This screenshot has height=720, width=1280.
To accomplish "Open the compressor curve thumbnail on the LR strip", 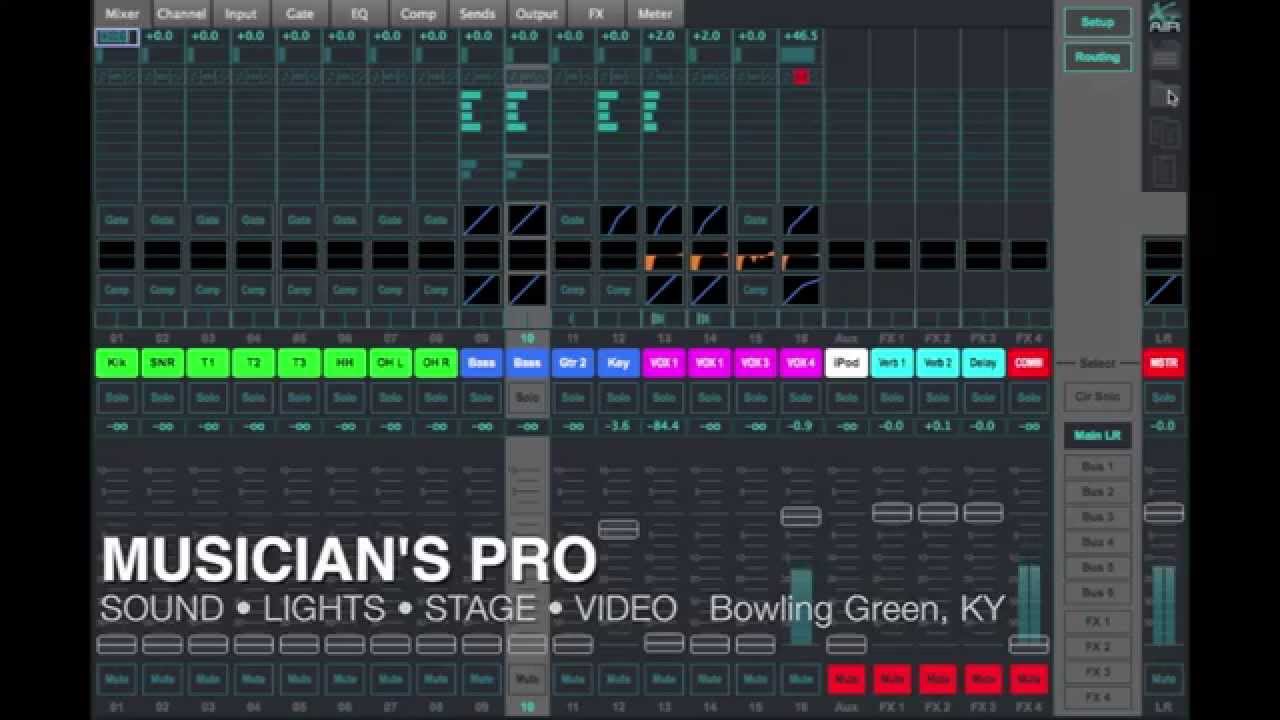I will [x=1163, y=290].
